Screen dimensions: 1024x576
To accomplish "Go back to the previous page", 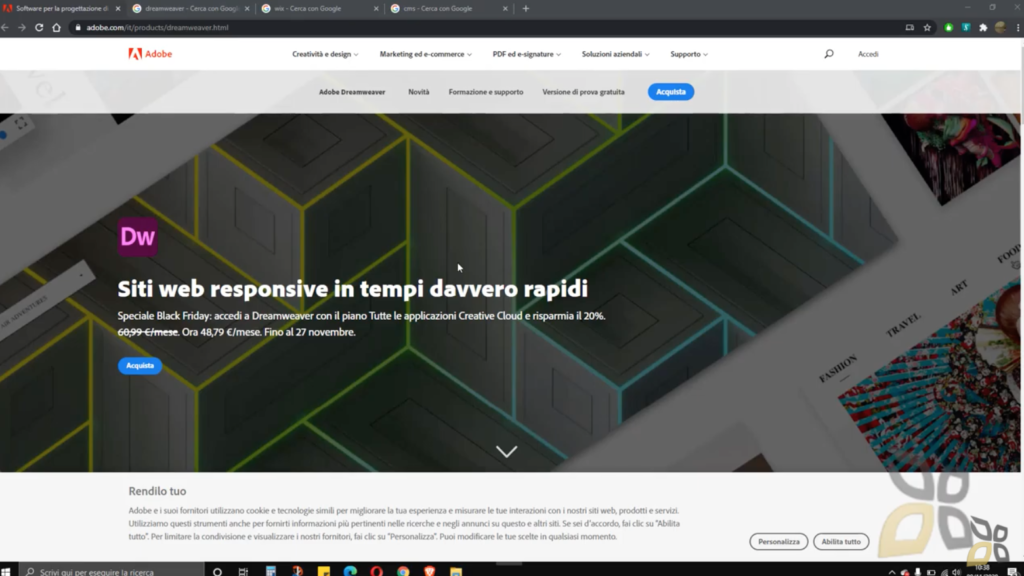I will [5, 27].
